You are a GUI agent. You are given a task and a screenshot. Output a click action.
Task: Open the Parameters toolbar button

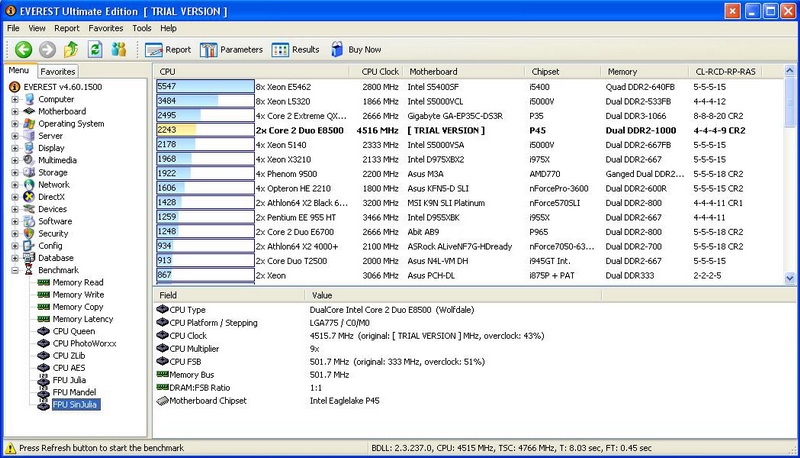click(x=231, y=49)
